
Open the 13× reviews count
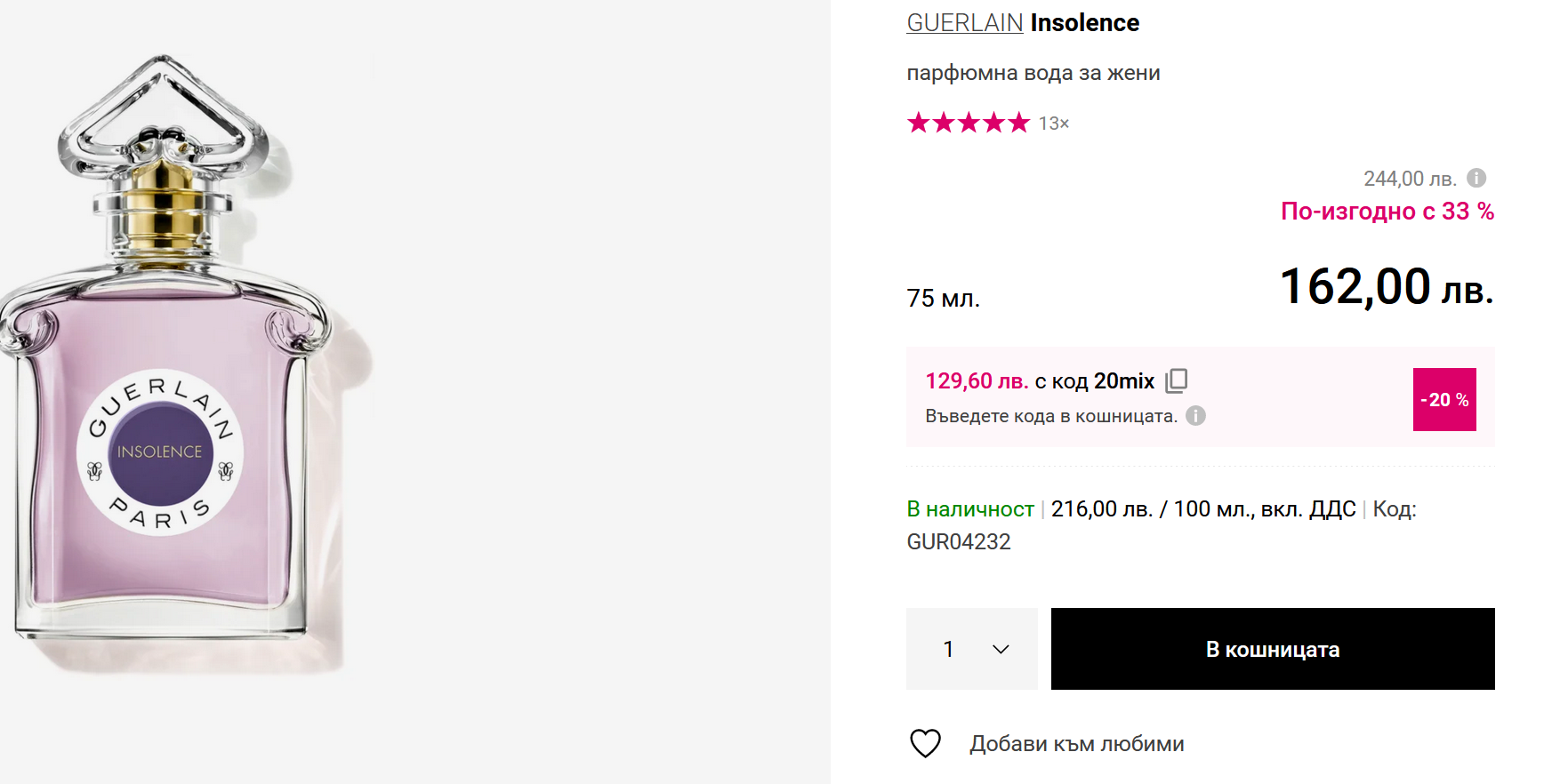tap(1054, 124)
